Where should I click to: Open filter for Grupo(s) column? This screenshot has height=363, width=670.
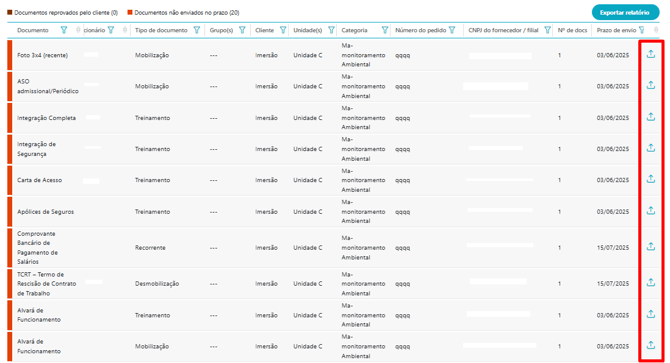242,30
